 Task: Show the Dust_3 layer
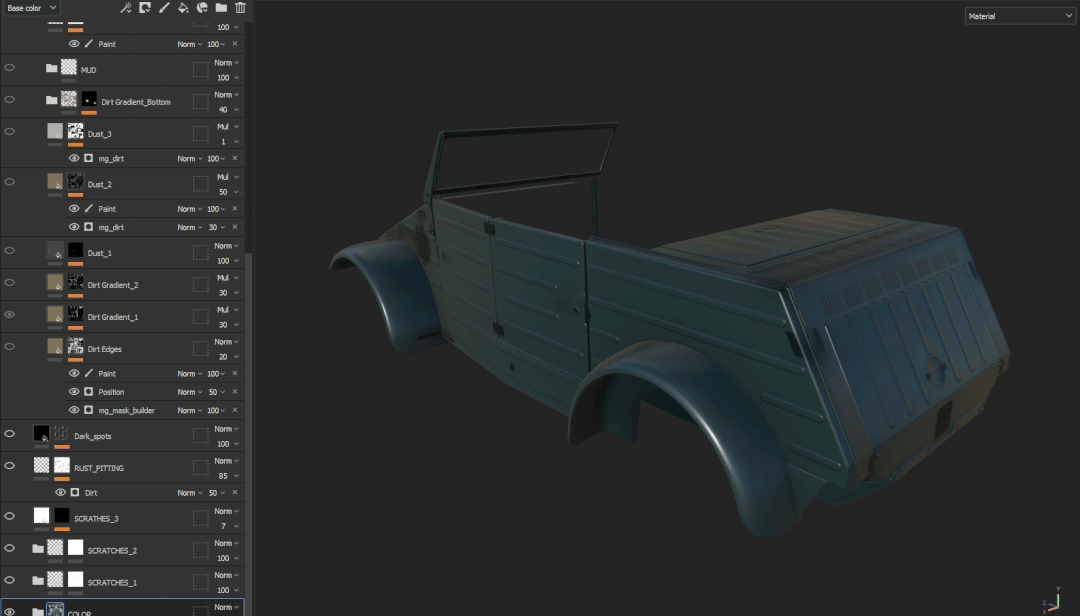tap(10, 132)
